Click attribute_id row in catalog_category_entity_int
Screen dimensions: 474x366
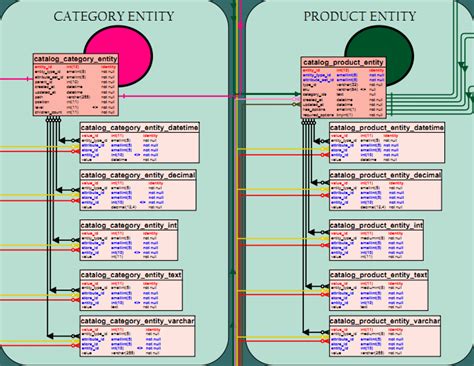coord(129,243)
